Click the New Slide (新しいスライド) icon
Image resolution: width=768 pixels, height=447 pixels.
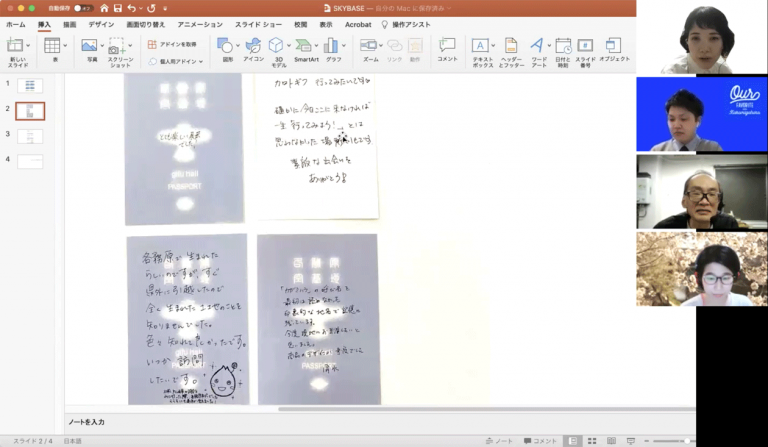(x=15, y=45)
